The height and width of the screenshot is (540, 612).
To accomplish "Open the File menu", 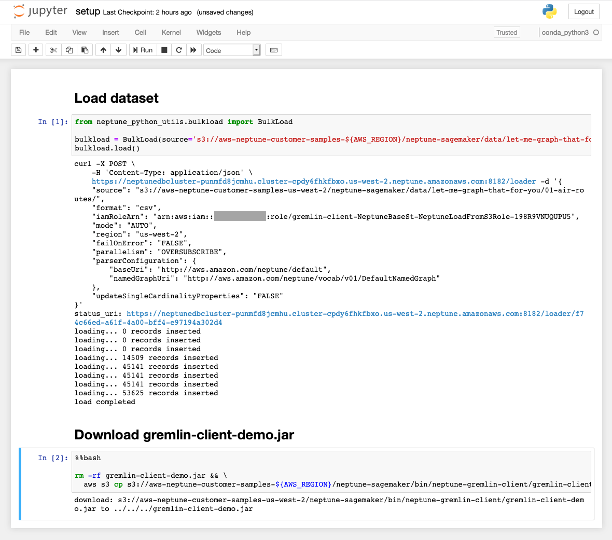I will (x=24, y=32).
